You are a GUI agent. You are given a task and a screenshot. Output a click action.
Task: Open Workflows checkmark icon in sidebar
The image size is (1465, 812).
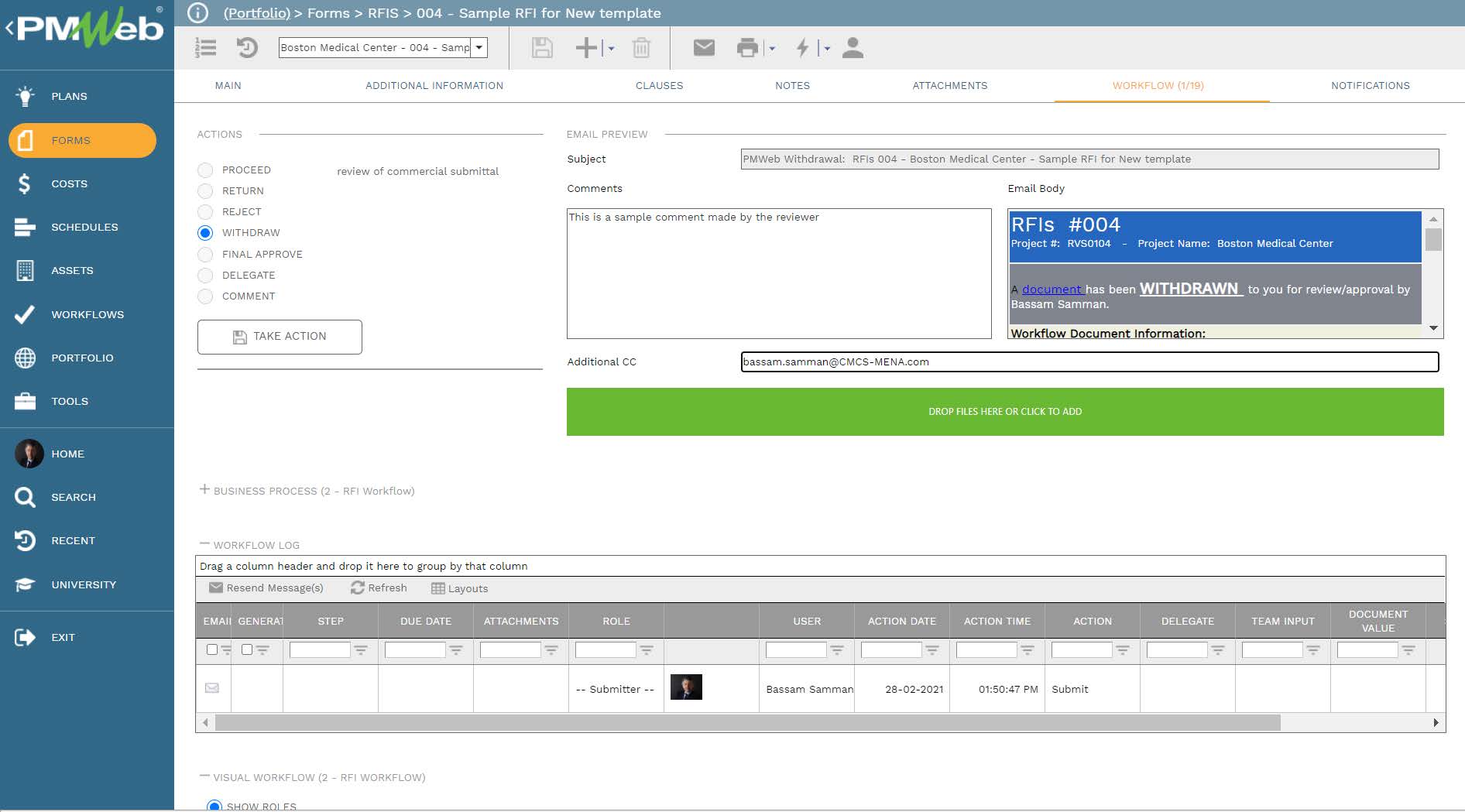(25, 314)
